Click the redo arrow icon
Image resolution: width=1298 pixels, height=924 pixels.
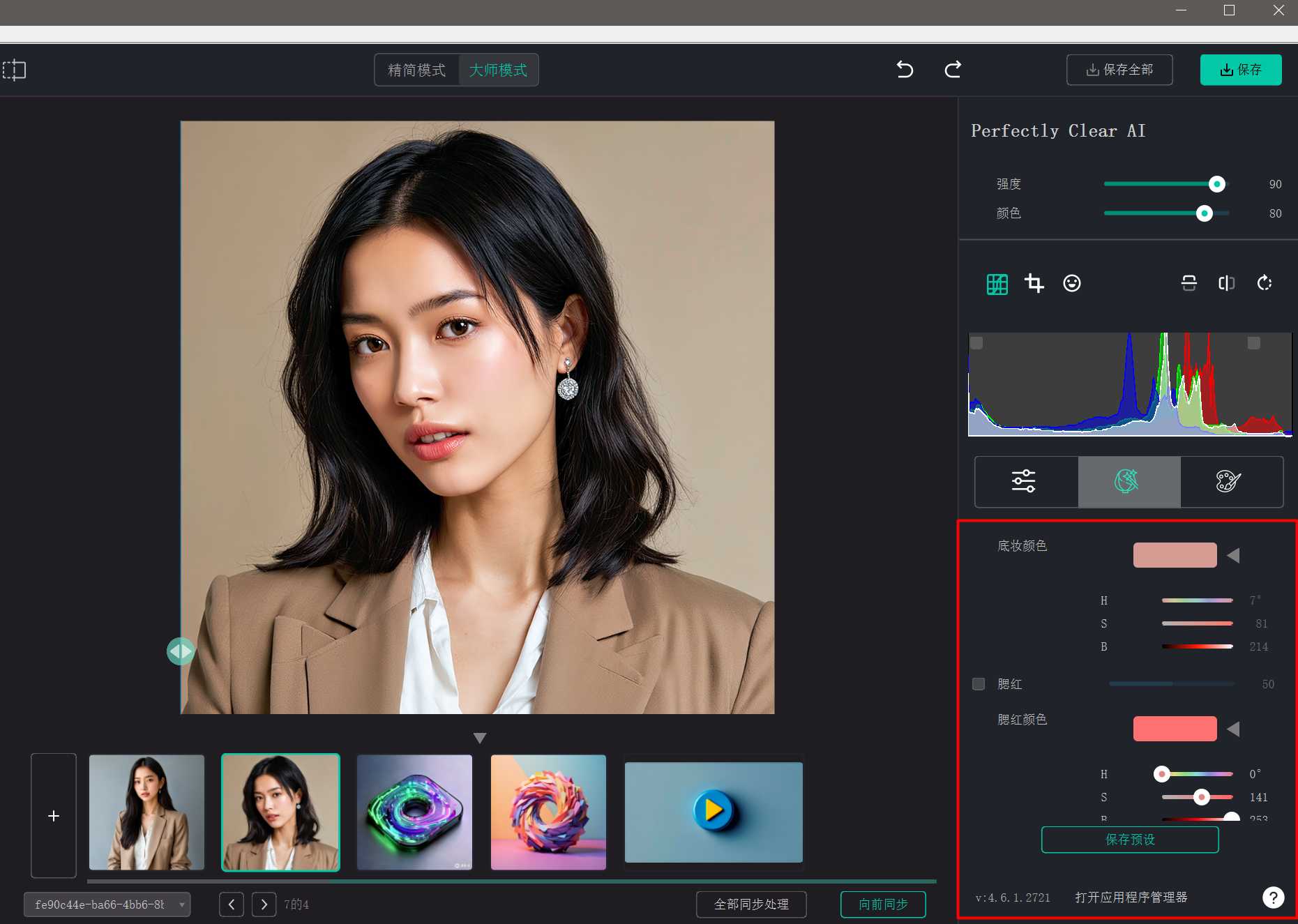tap(953, 69)
